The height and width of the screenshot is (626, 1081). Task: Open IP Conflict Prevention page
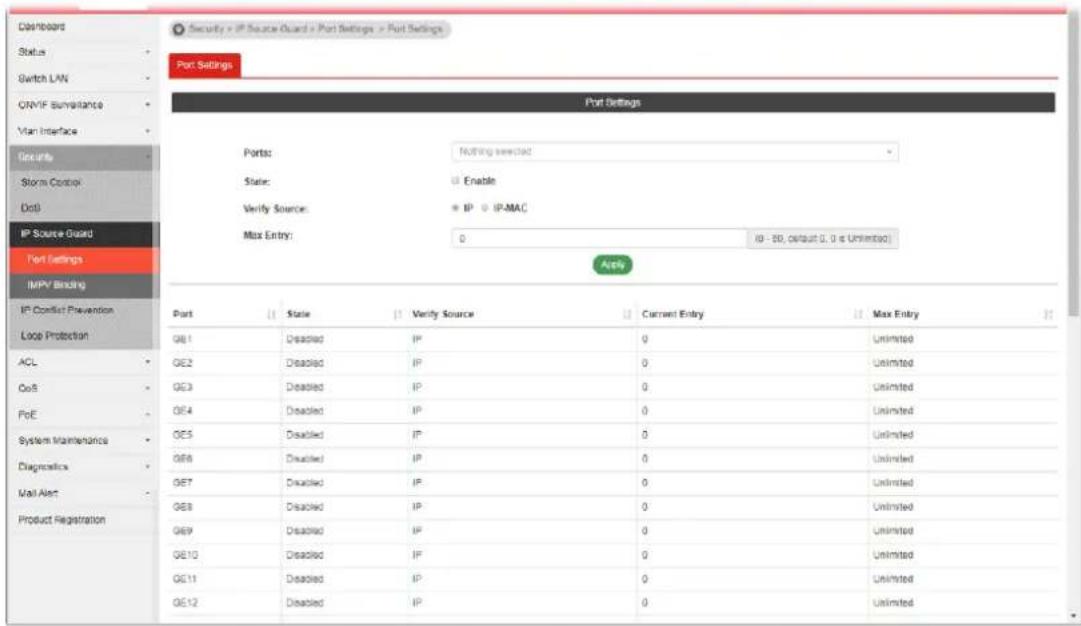point(84,310)
